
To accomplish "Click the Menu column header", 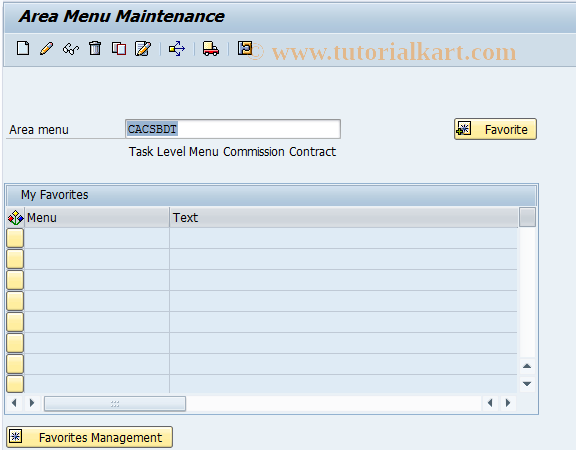I will point(97,217).
